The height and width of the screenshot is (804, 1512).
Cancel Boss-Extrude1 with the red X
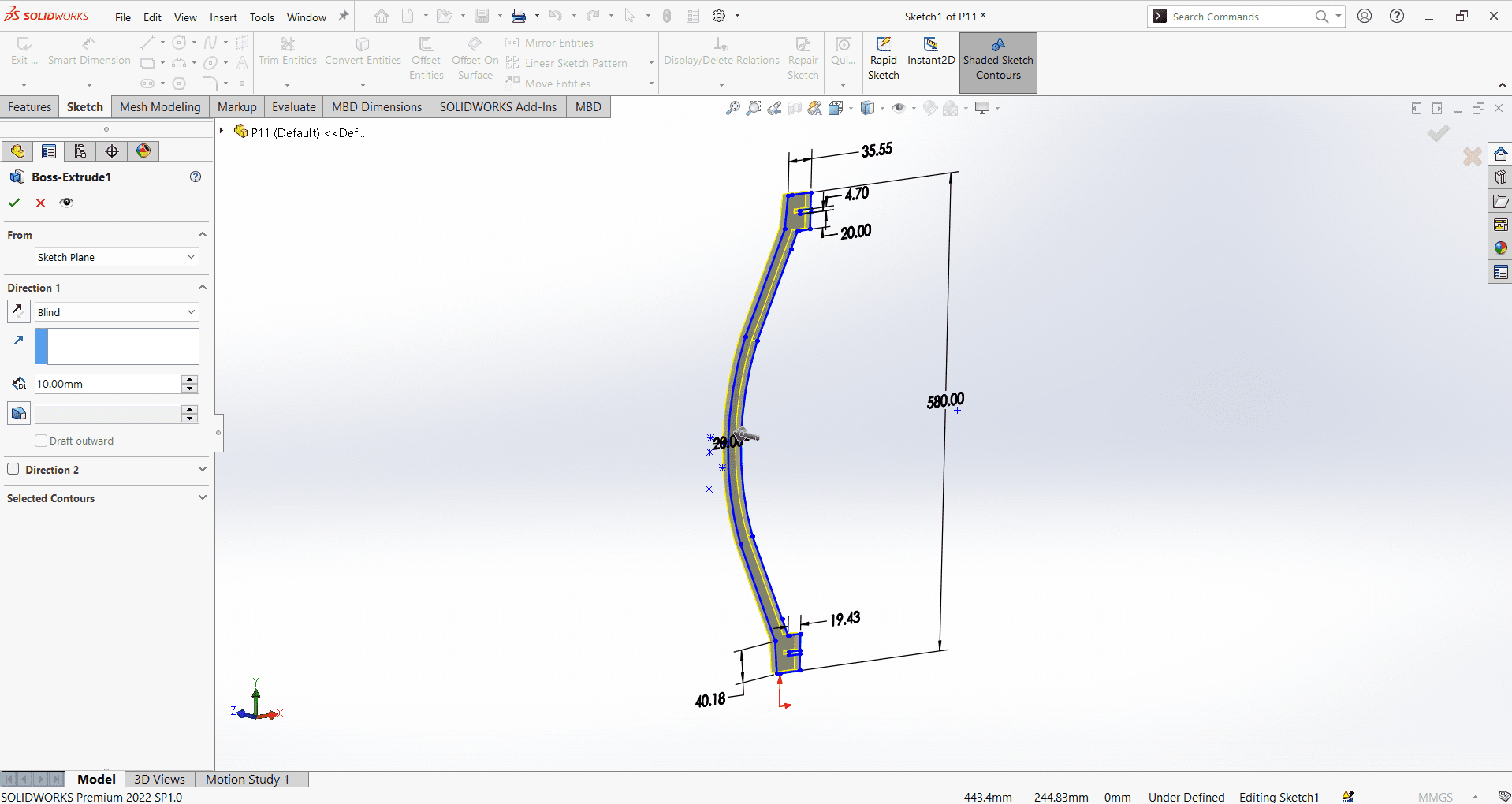pyautogui.click(x=41, y=203)
